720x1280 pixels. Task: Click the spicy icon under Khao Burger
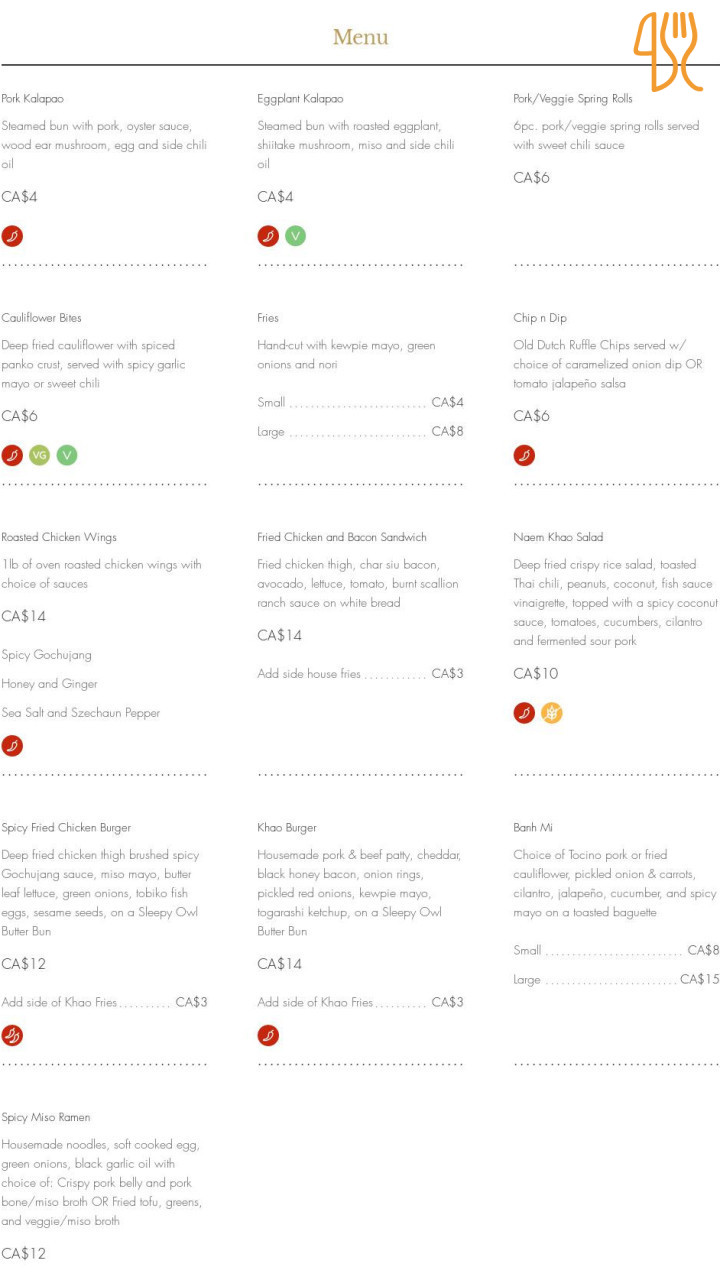[x=268, y=1035]
